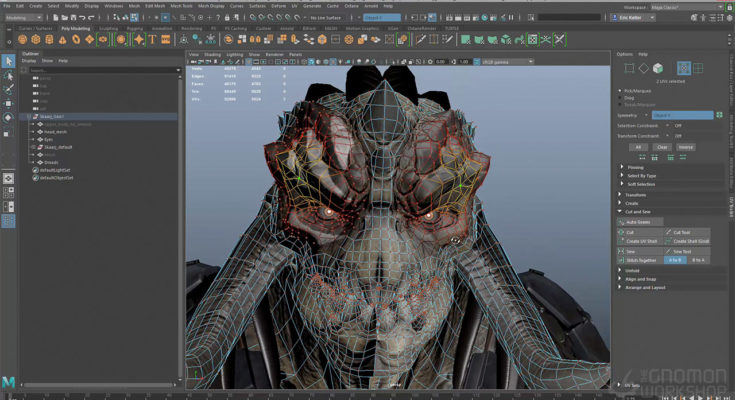
Task: Click the Redo arrow icon
Action: point(91,17)
